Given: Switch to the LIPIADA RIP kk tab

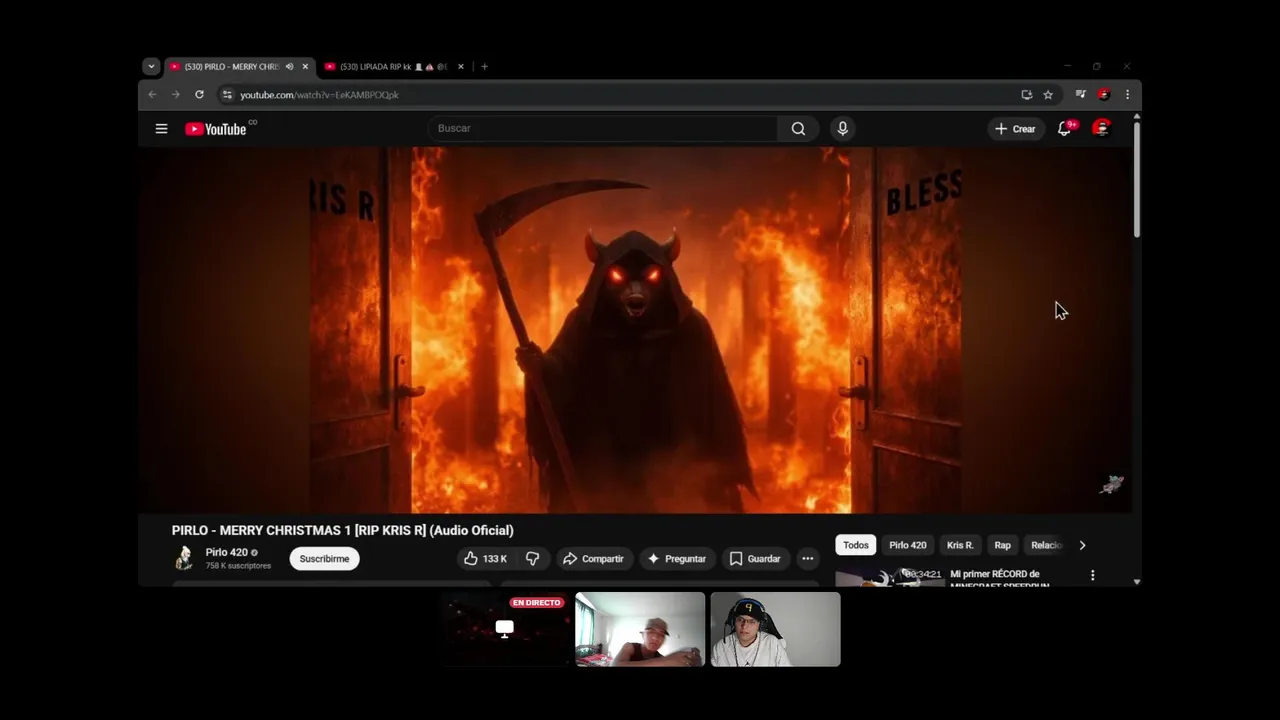Looking at the screenshot, I should 393,67.
